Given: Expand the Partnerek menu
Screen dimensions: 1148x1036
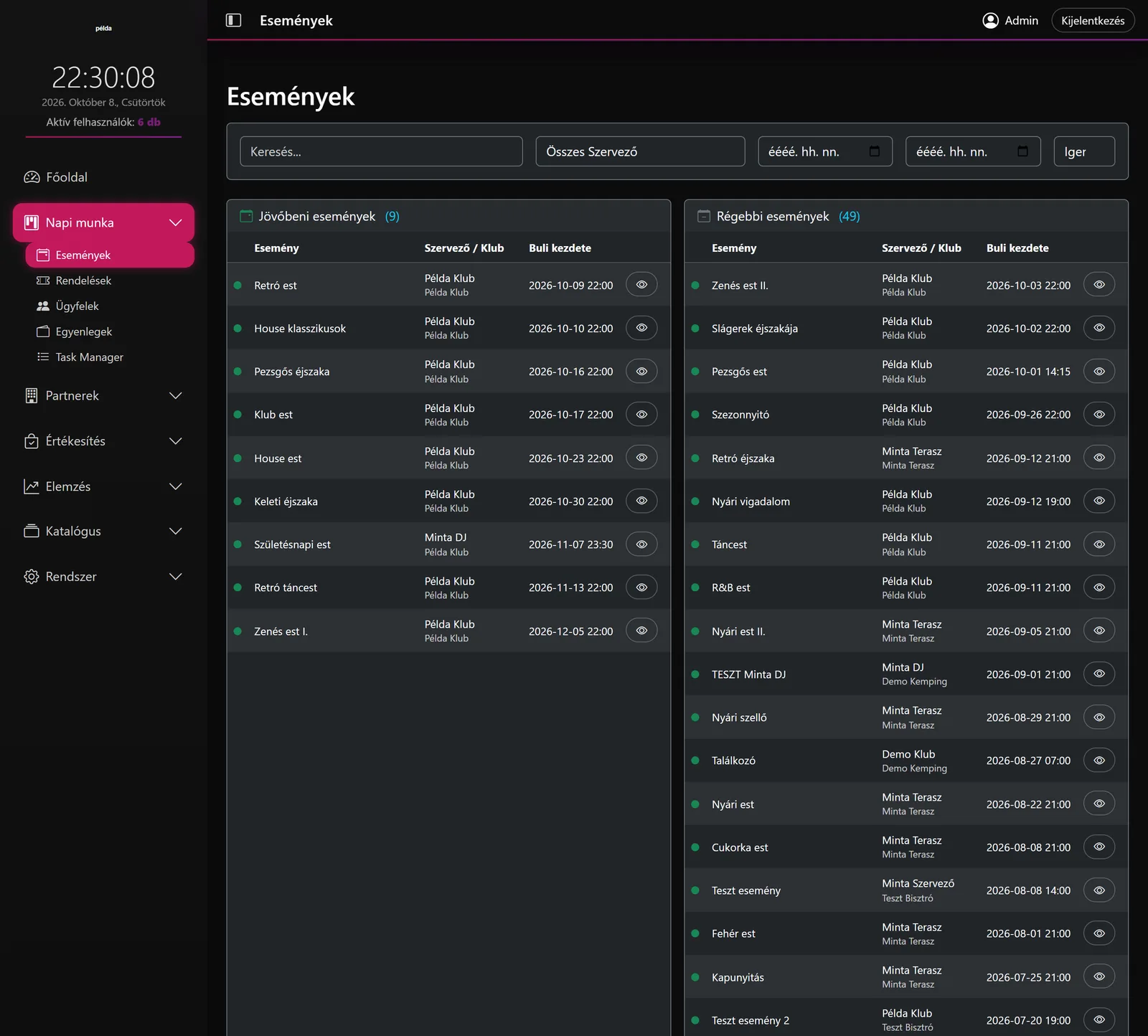Looking at the screenshot, I should [x=103, y=396].
